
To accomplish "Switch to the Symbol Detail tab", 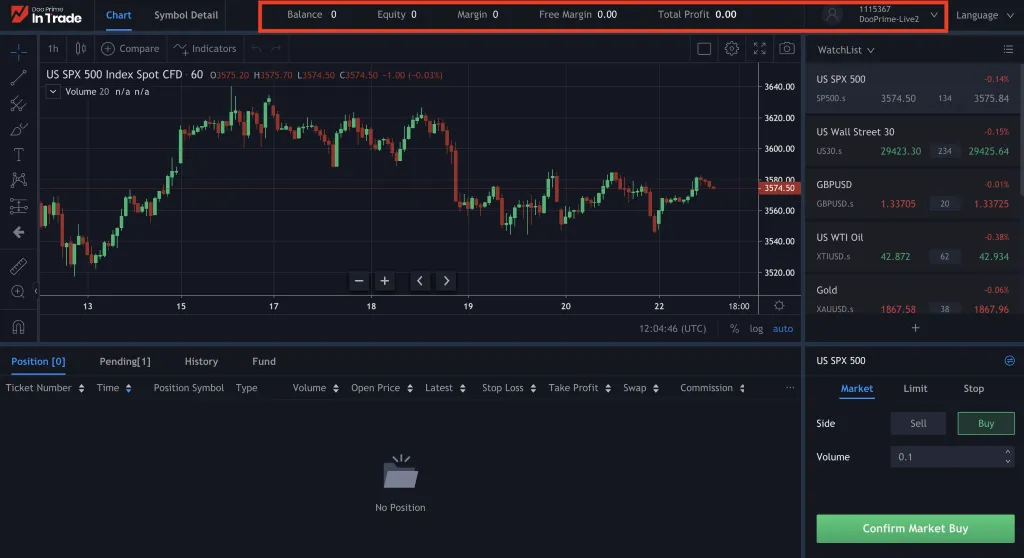I will 185,15.
